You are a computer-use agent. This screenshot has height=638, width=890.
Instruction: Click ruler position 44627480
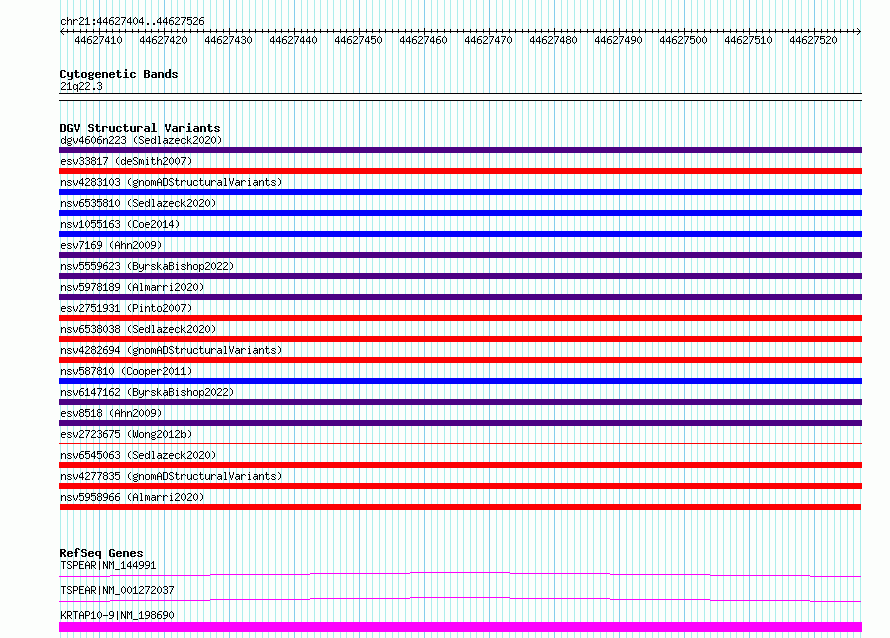pos(553,40)
